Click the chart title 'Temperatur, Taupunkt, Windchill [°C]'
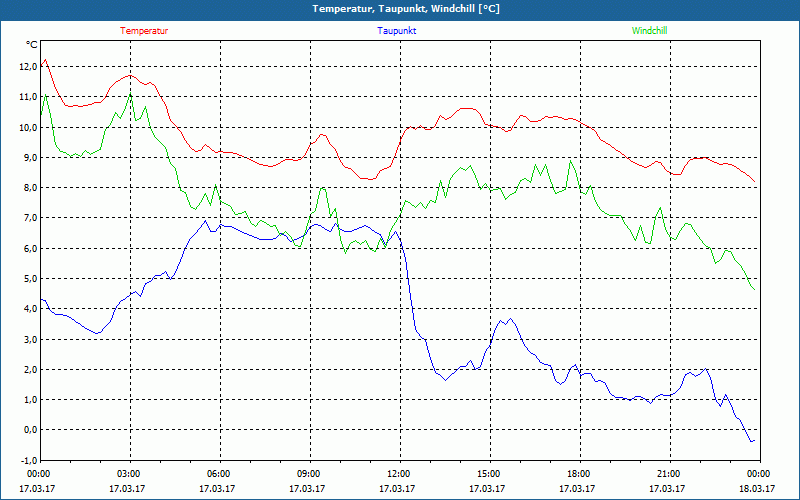This screenshot has width=800, height=500. (x=406, y=9)
